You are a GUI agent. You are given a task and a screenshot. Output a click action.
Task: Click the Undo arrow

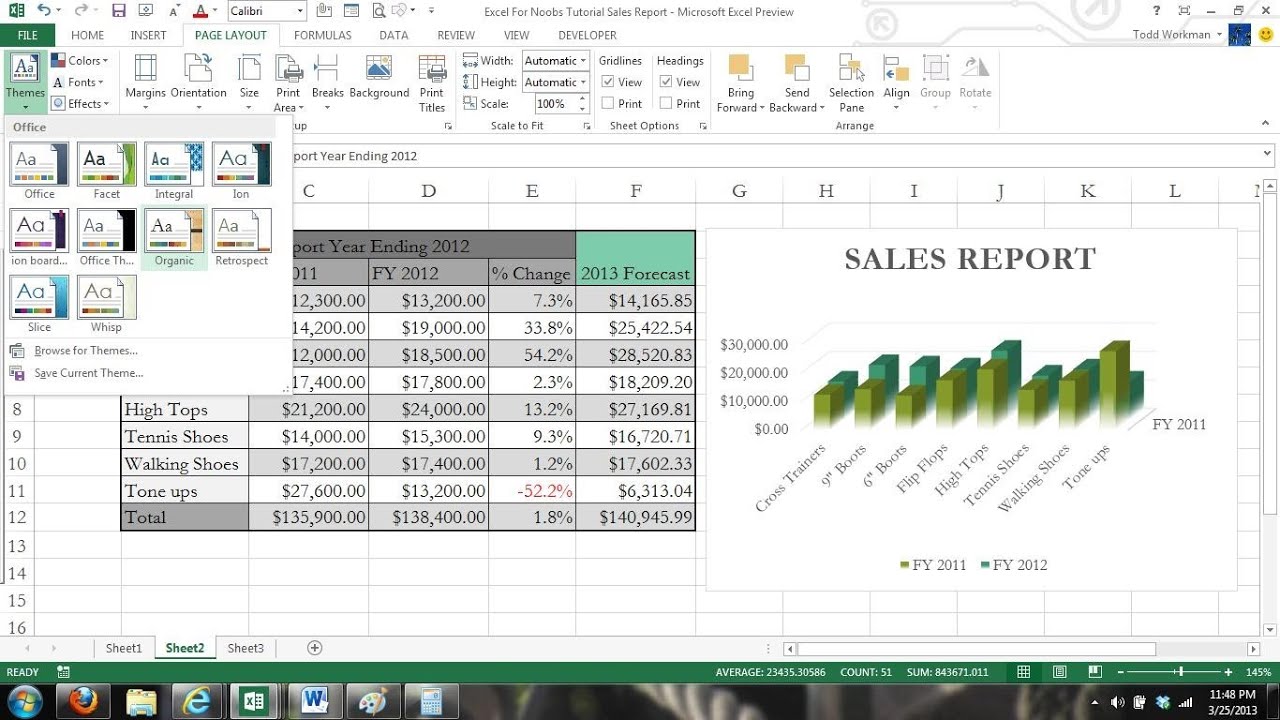tap(43, 11)
